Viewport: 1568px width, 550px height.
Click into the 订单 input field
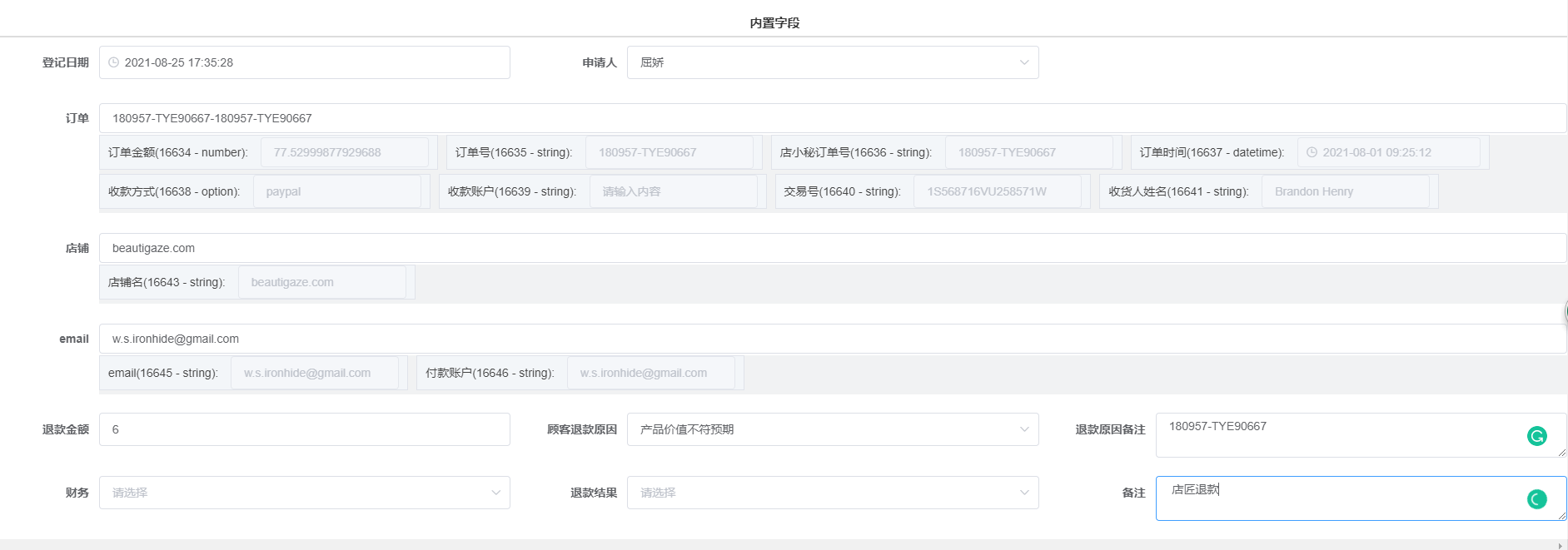[831, 118]
